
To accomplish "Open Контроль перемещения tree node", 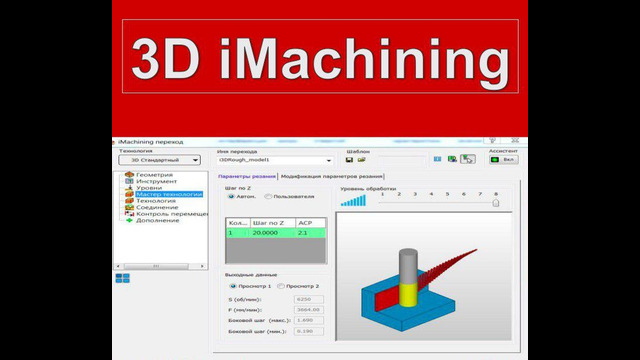I will [172, 214].
